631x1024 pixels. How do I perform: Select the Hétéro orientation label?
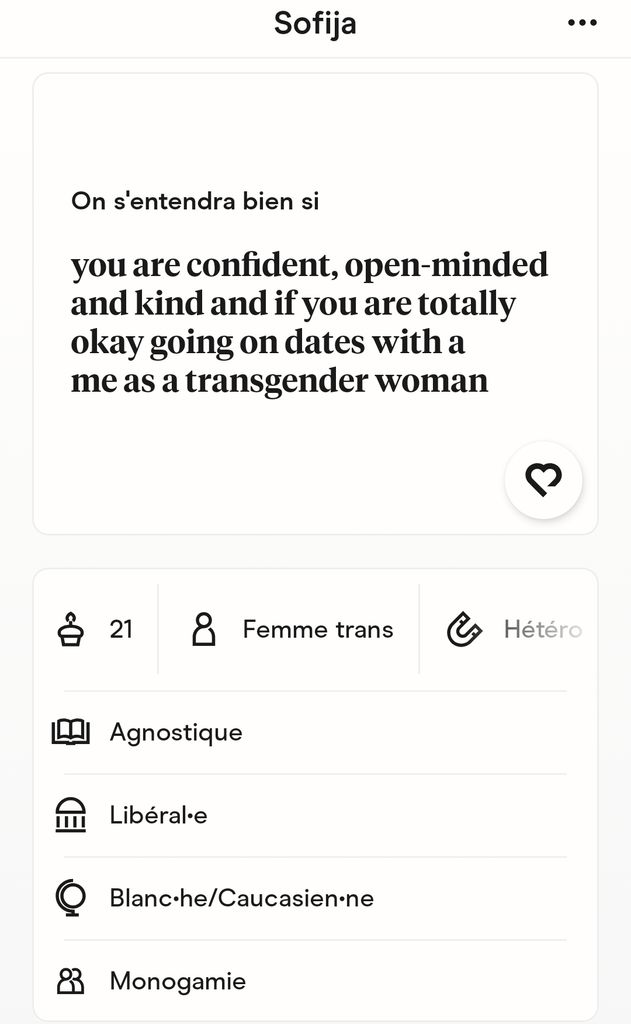(x=543, y=630)
